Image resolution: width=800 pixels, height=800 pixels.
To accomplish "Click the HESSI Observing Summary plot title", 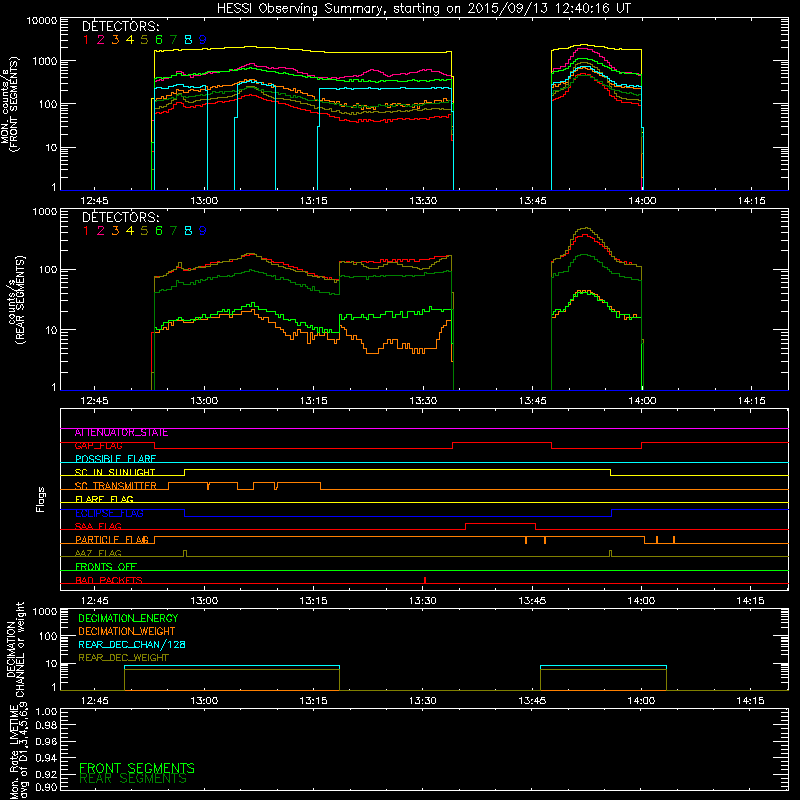I will 423,9.
